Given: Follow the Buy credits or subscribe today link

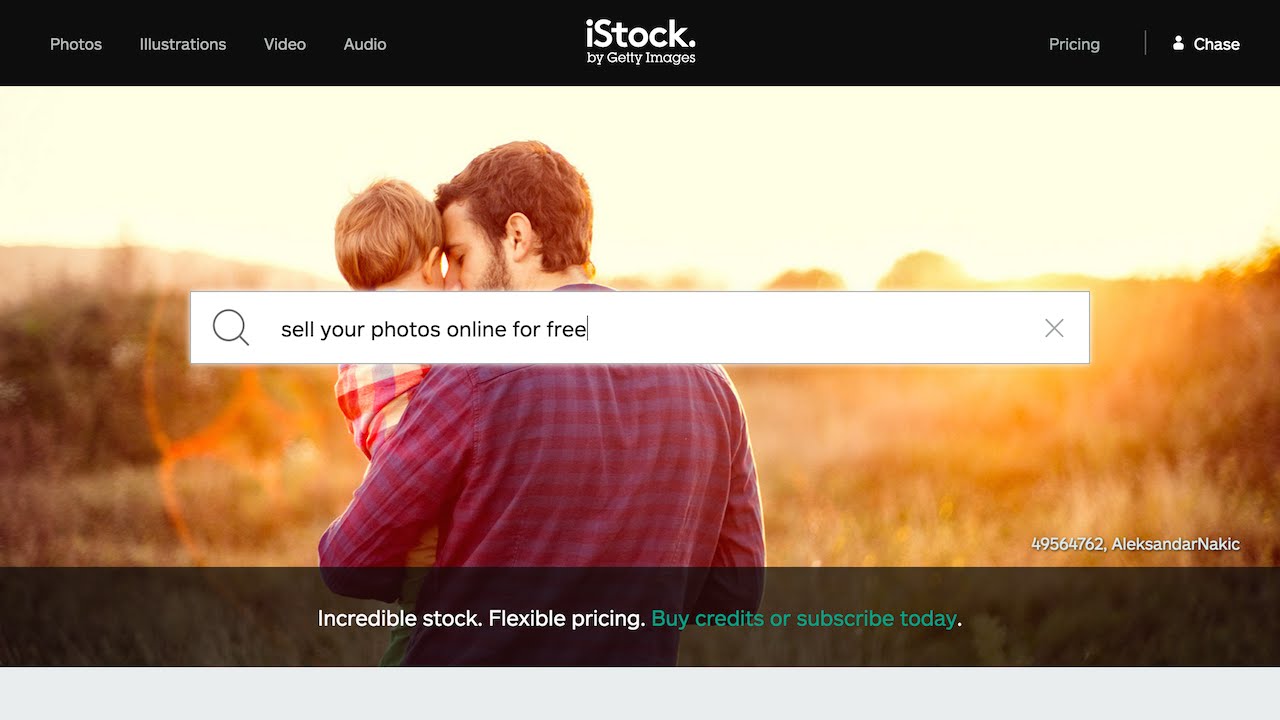Looking at the screenshot, I should pyautogui.click(x=804, y=618).
